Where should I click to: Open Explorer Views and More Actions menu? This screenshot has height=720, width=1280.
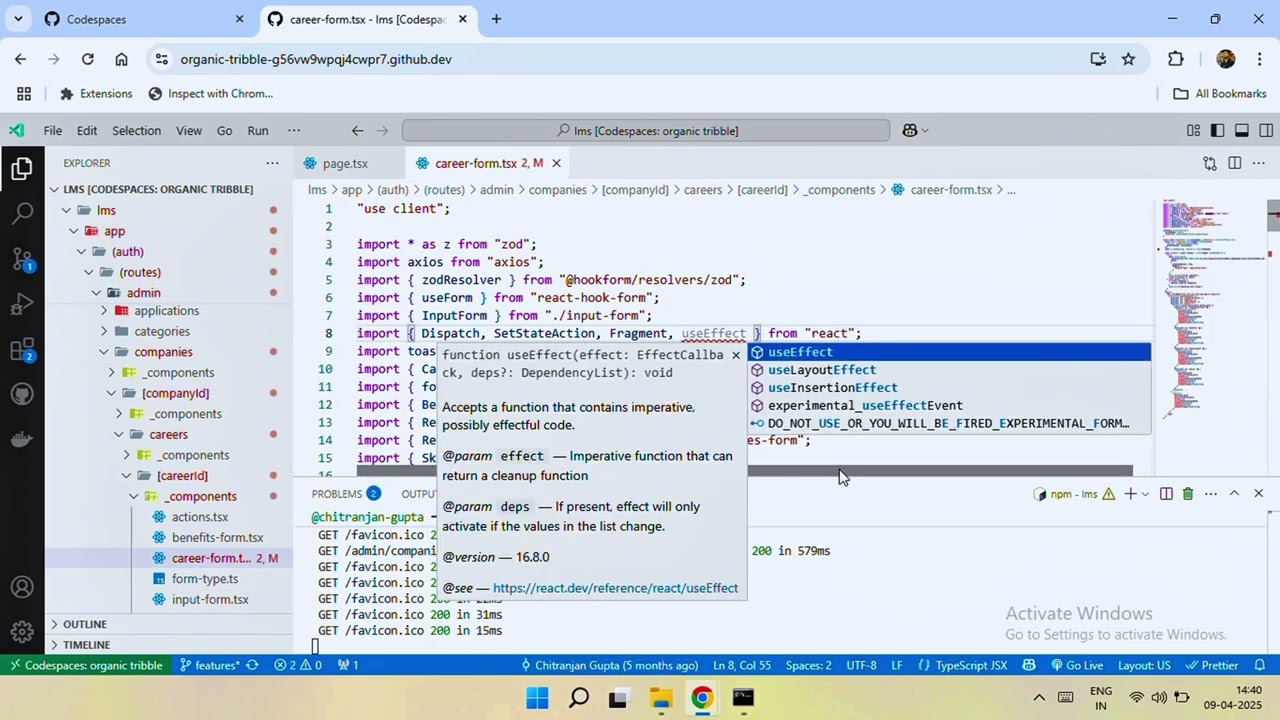coord(272,163)
